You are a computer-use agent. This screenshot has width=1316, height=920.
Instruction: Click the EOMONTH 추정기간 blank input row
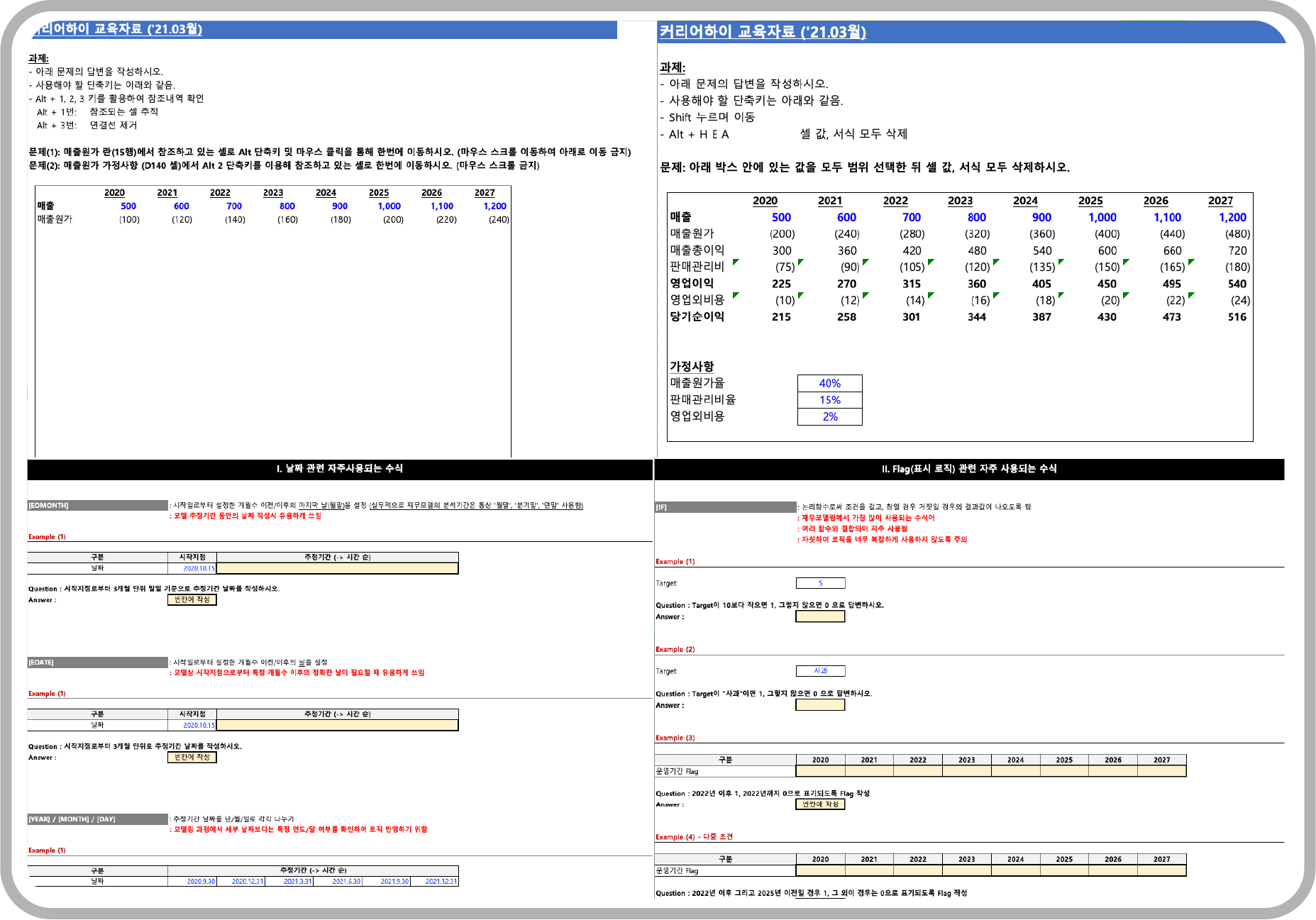337,568
